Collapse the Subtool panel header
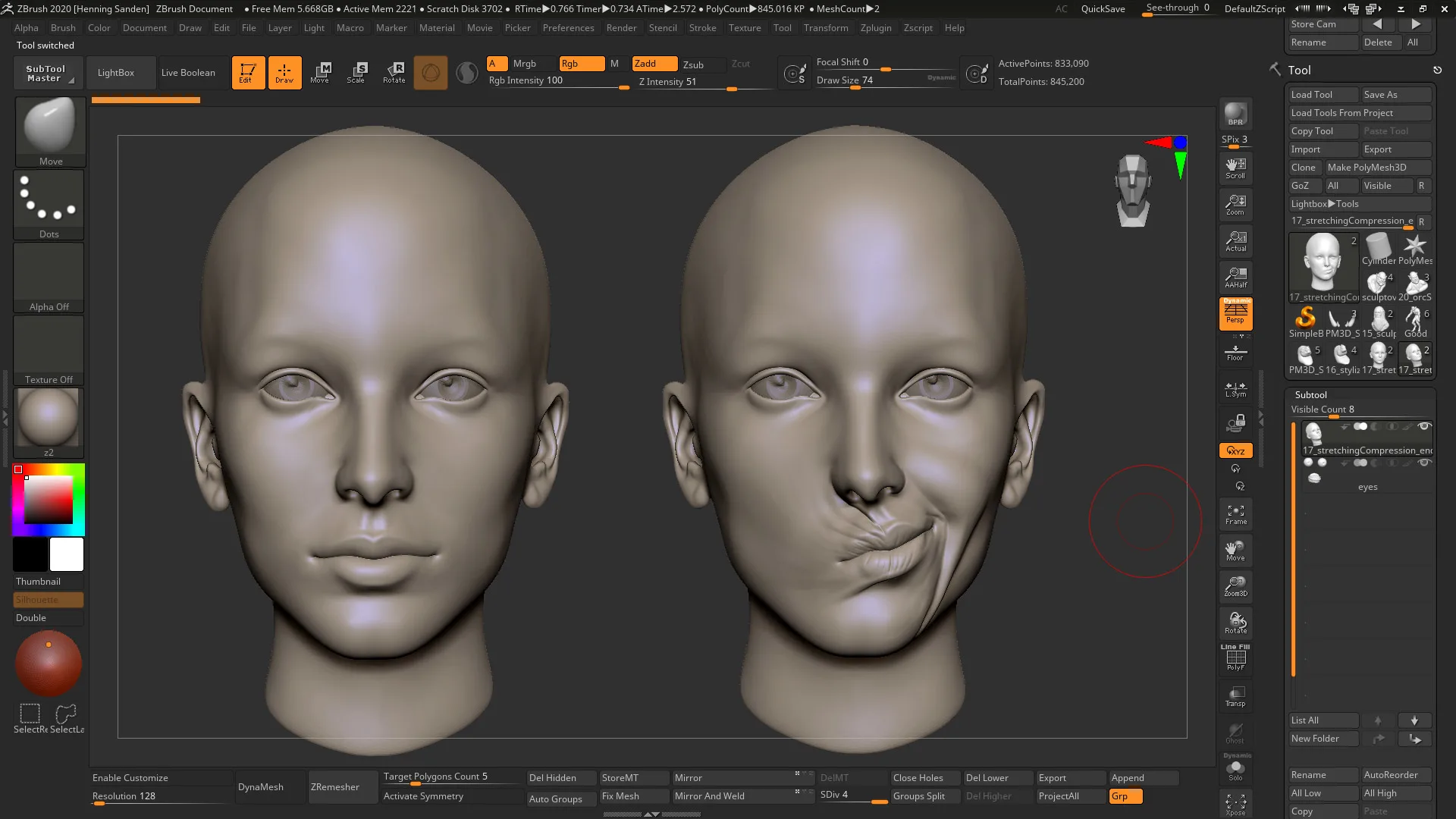This screenshot has width=1456, height=819. pyautogui.click(x=1311, y=394)
